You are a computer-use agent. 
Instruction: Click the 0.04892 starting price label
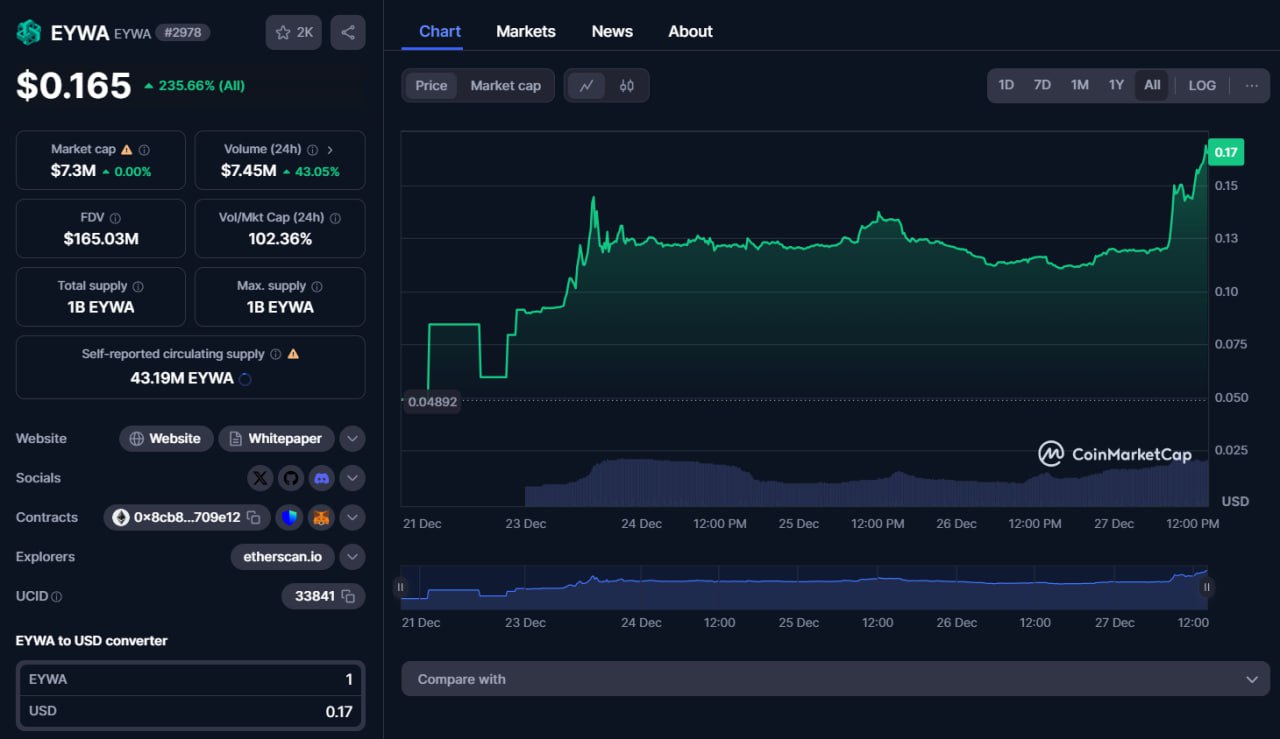[x=432, y=402]
